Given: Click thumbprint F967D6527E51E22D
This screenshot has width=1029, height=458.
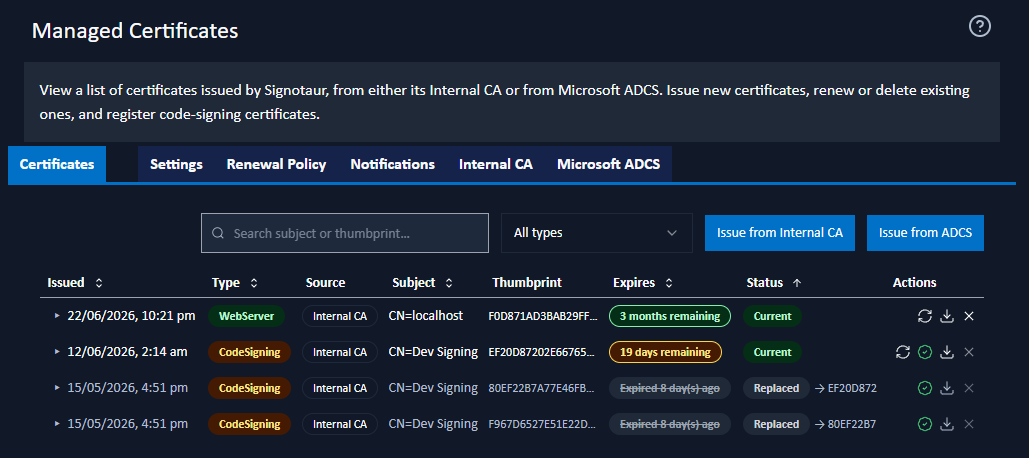Looking at the screenshot, I should pyautogui.click(x=543, y=425).
